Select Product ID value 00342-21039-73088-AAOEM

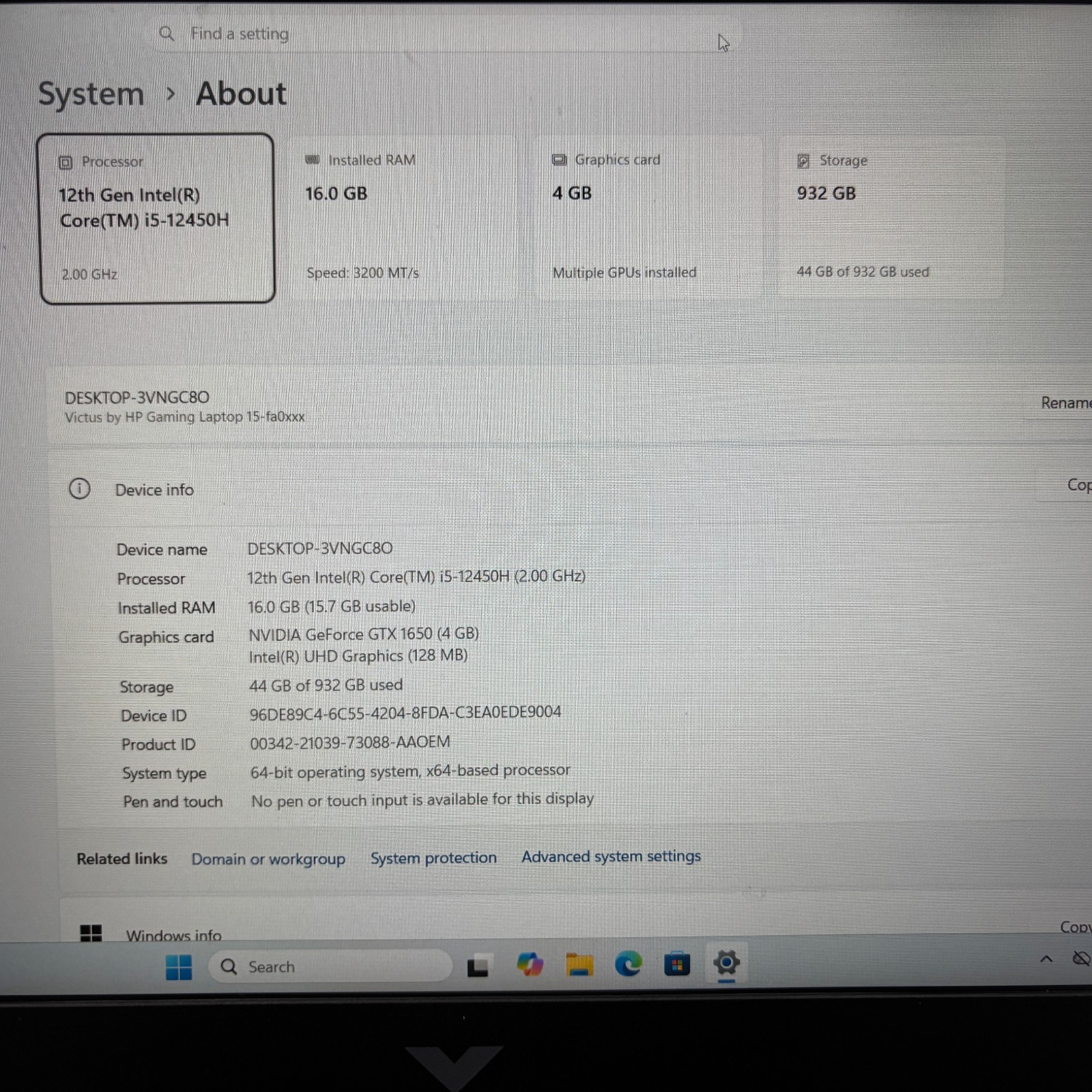click(x=350, y=743)
